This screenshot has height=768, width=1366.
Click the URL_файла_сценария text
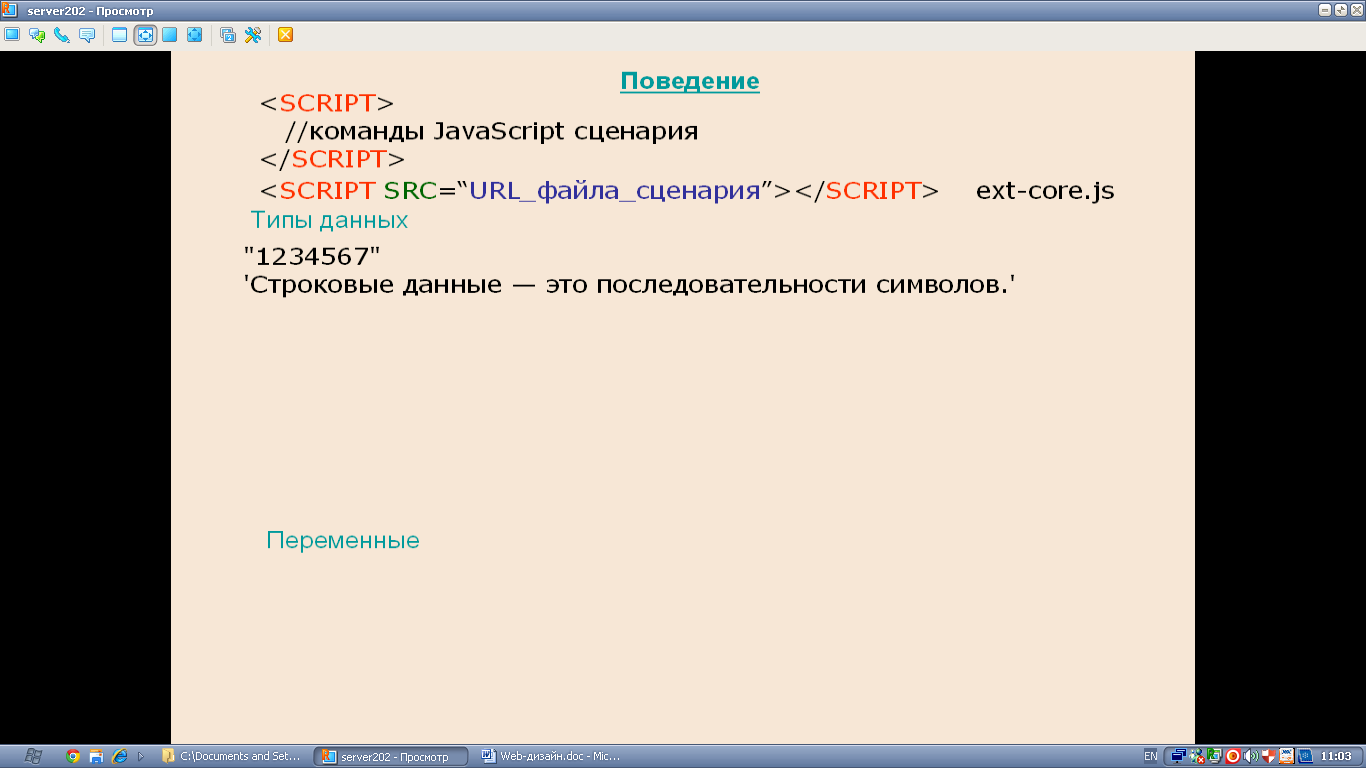coord(615,191)
